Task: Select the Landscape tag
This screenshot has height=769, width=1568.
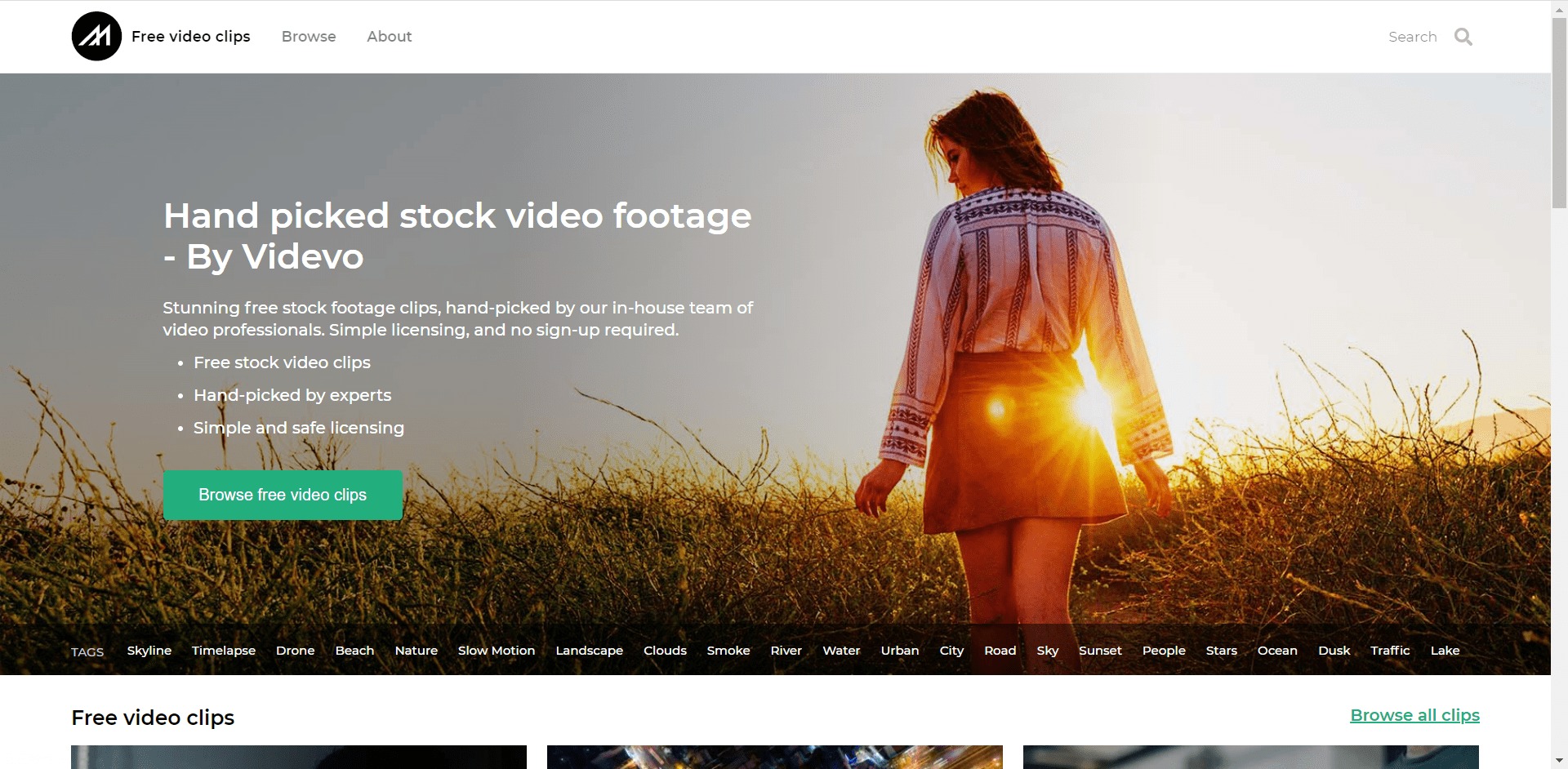Action: tap(589, 651)
